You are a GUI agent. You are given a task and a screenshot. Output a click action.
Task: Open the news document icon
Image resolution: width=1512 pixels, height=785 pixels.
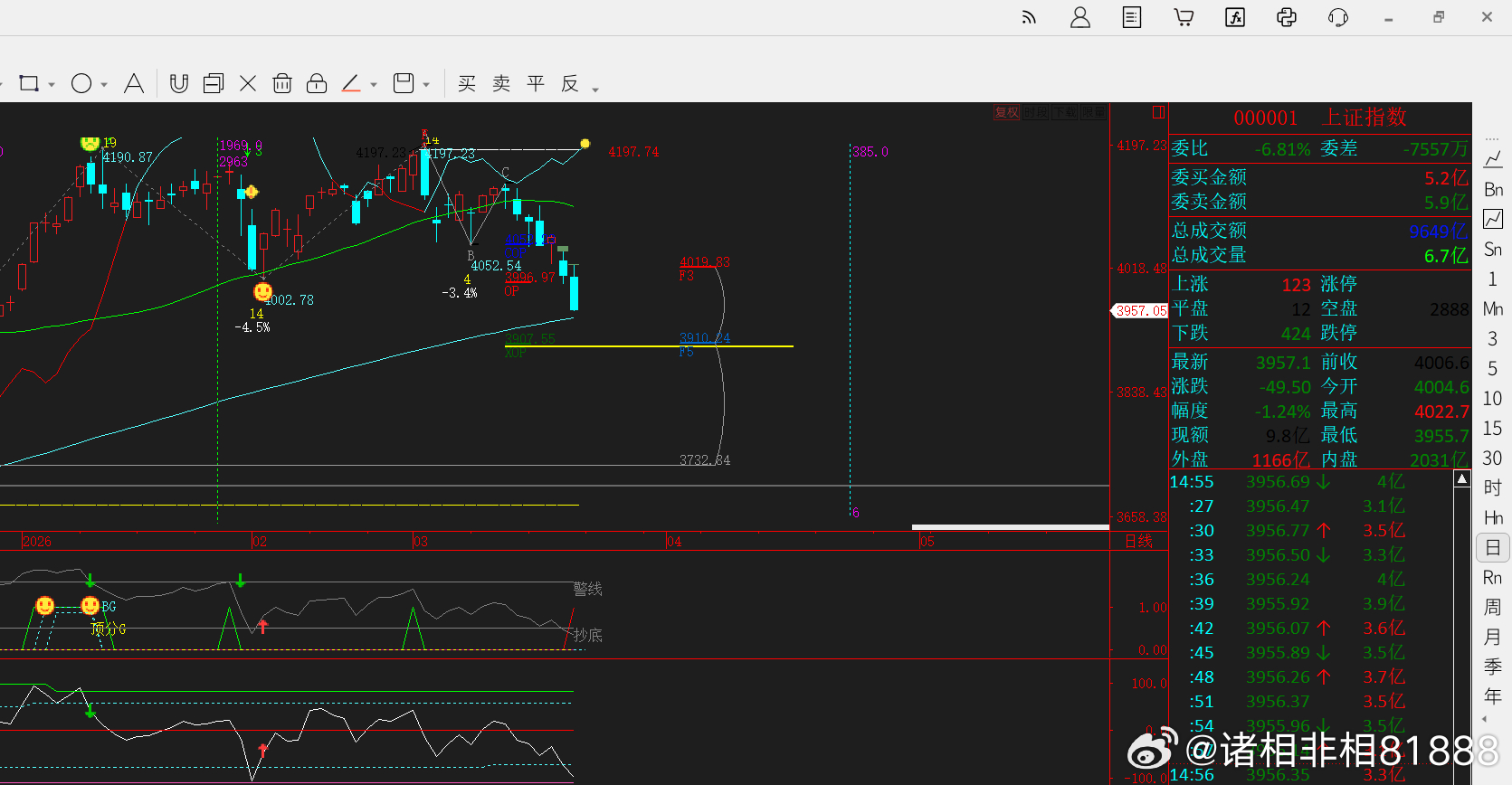tap(1132, 17)
